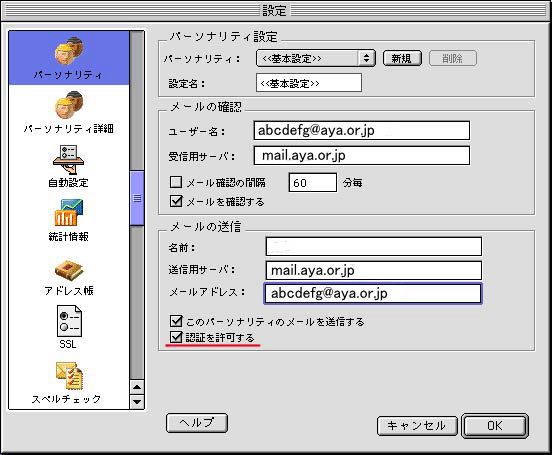552x455 pixels.
Task: Select the パーソナリティ category icon
Action: click(69, 51)
